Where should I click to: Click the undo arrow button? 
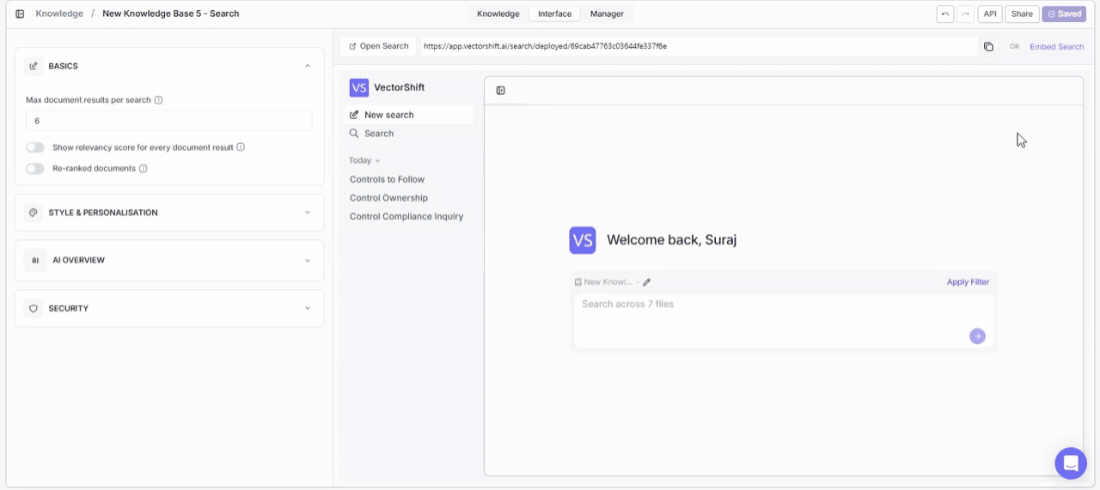[x=945, y=14]
